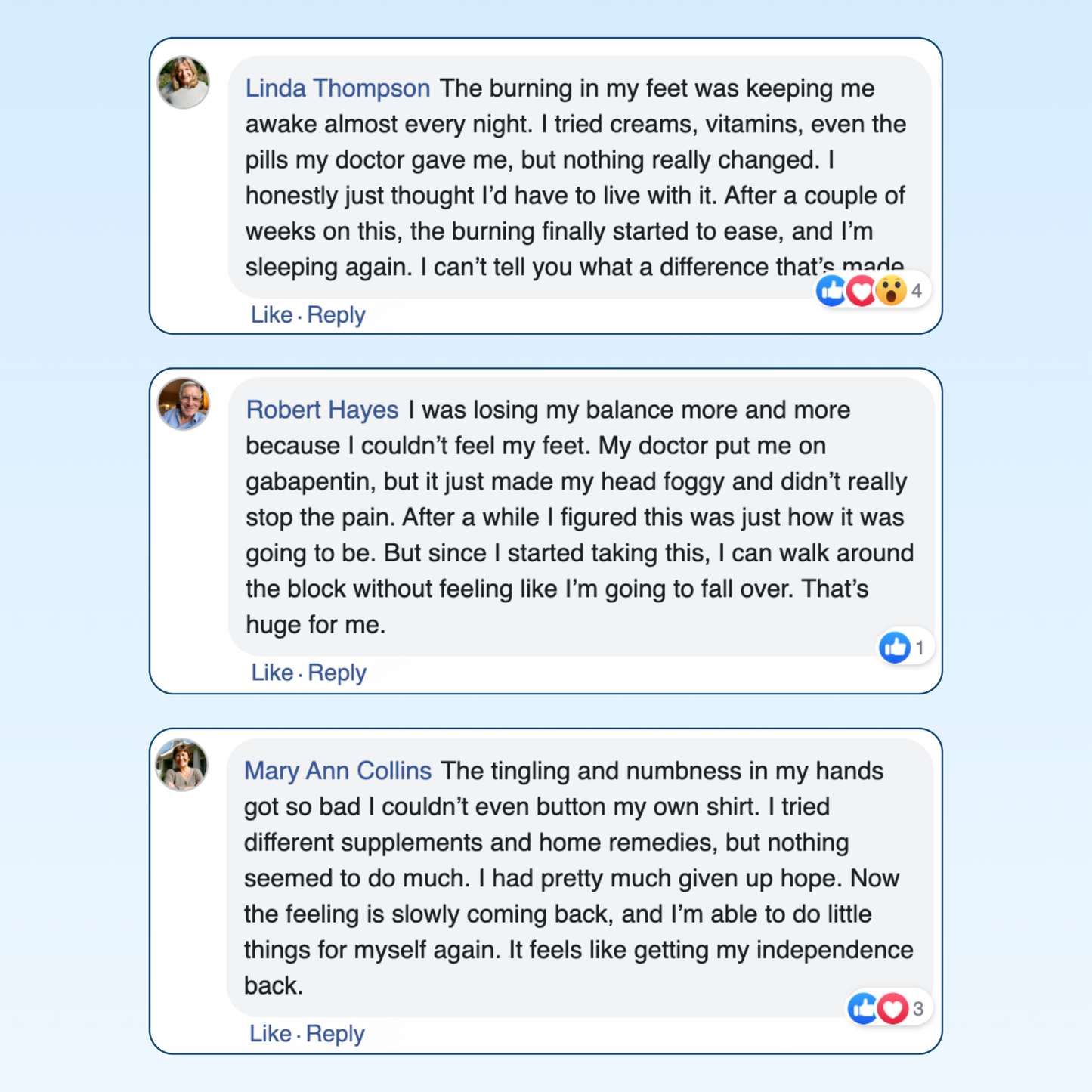Open Mary Ann Collins' profile picture
Screen dimensions: 1092x1092
[182, 765]
